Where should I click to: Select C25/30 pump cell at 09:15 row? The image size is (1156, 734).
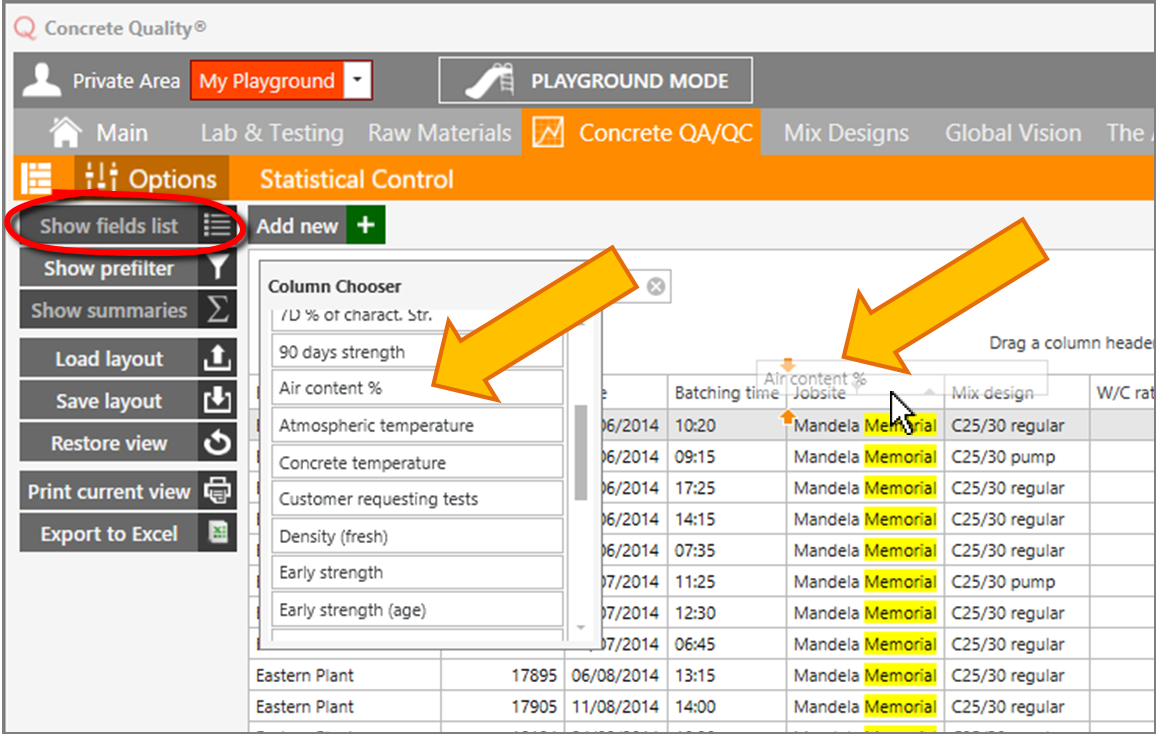tap(1017, 456)
